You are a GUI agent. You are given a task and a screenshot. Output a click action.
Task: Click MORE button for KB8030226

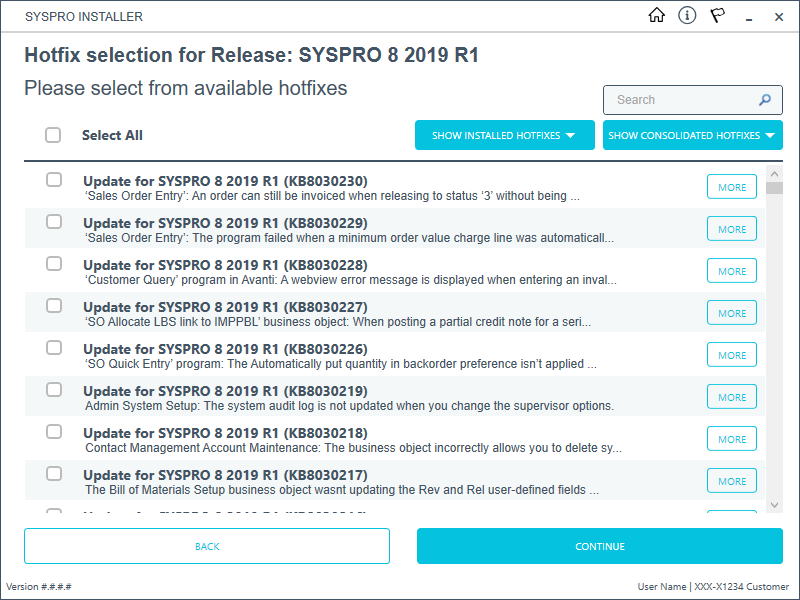(732, 355)
